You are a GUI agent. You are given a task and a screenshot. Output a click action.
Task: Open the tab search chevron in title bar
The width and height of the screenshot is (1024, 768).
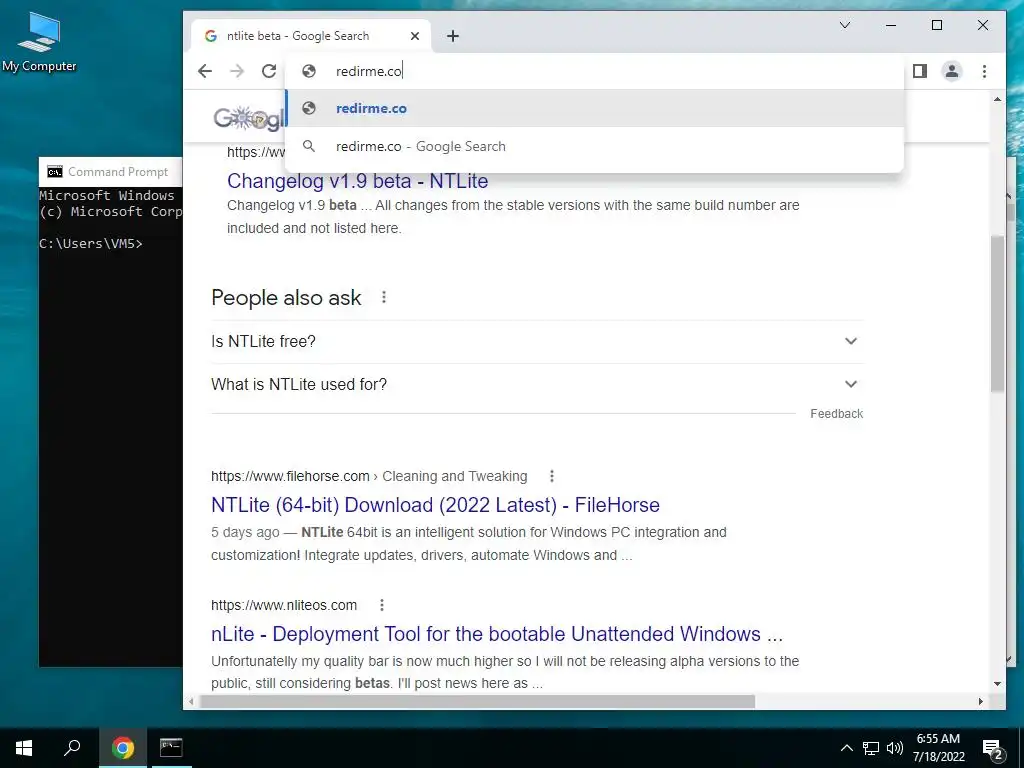(844, 25)
